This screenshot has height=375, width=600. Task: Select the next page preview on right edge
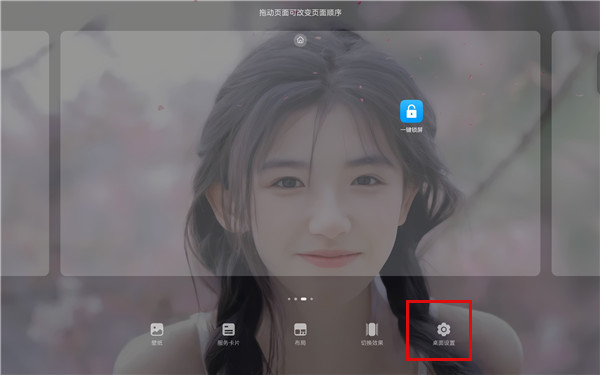(576, 153)
